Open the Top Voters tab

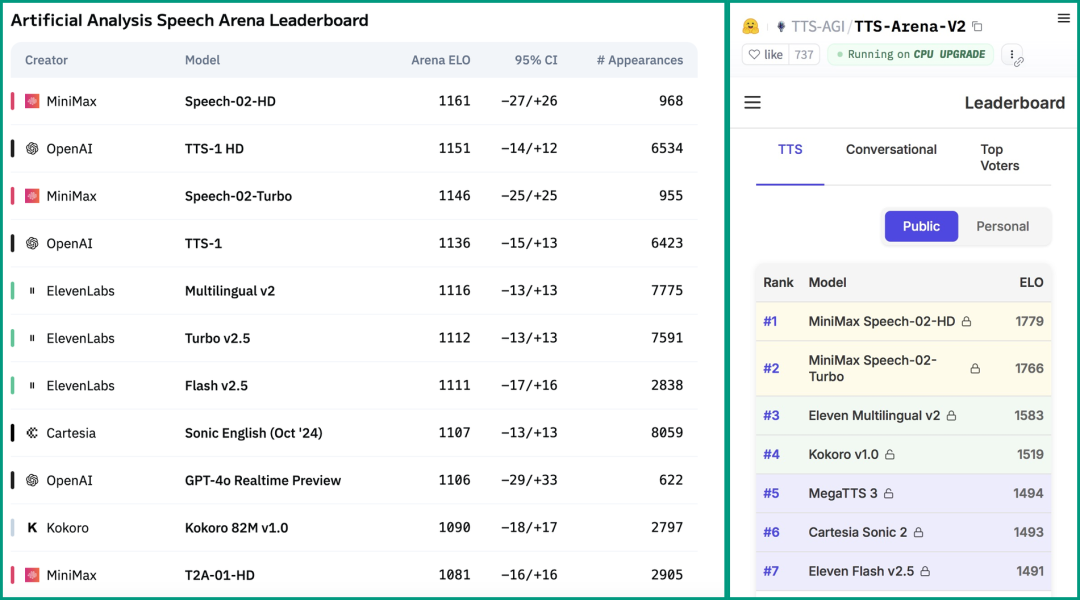(999, 158)
